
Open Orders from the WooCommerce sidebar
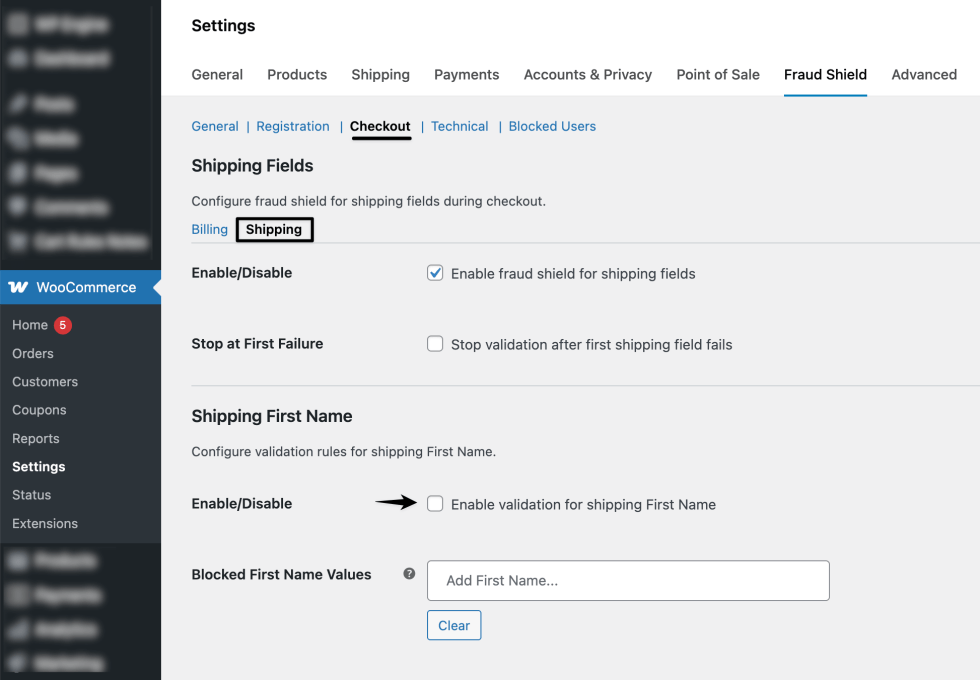click(x=33, y=353)
